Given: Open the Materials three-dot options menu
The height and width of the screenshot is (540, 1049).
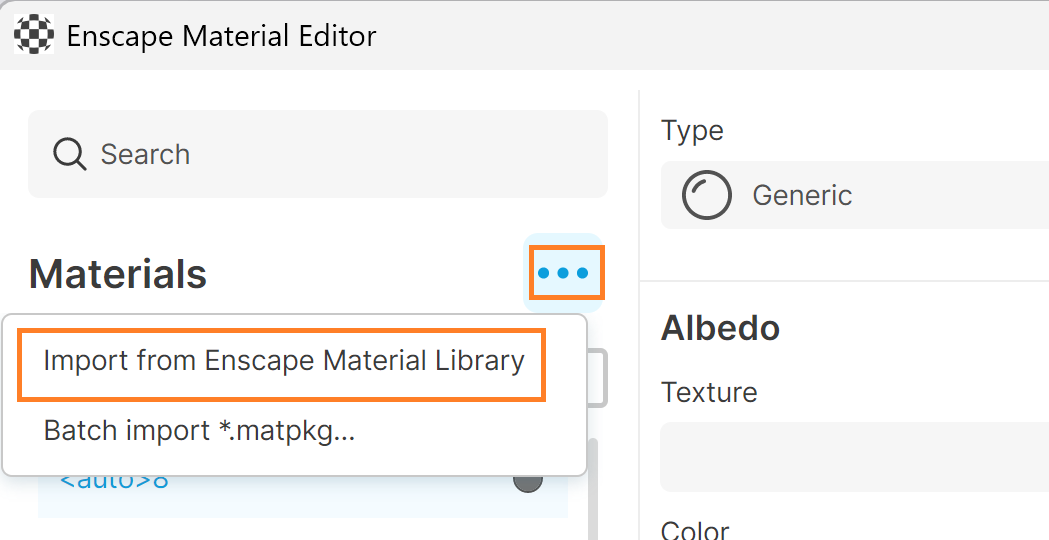Looking at the screenshot, I should coord(563,273).
